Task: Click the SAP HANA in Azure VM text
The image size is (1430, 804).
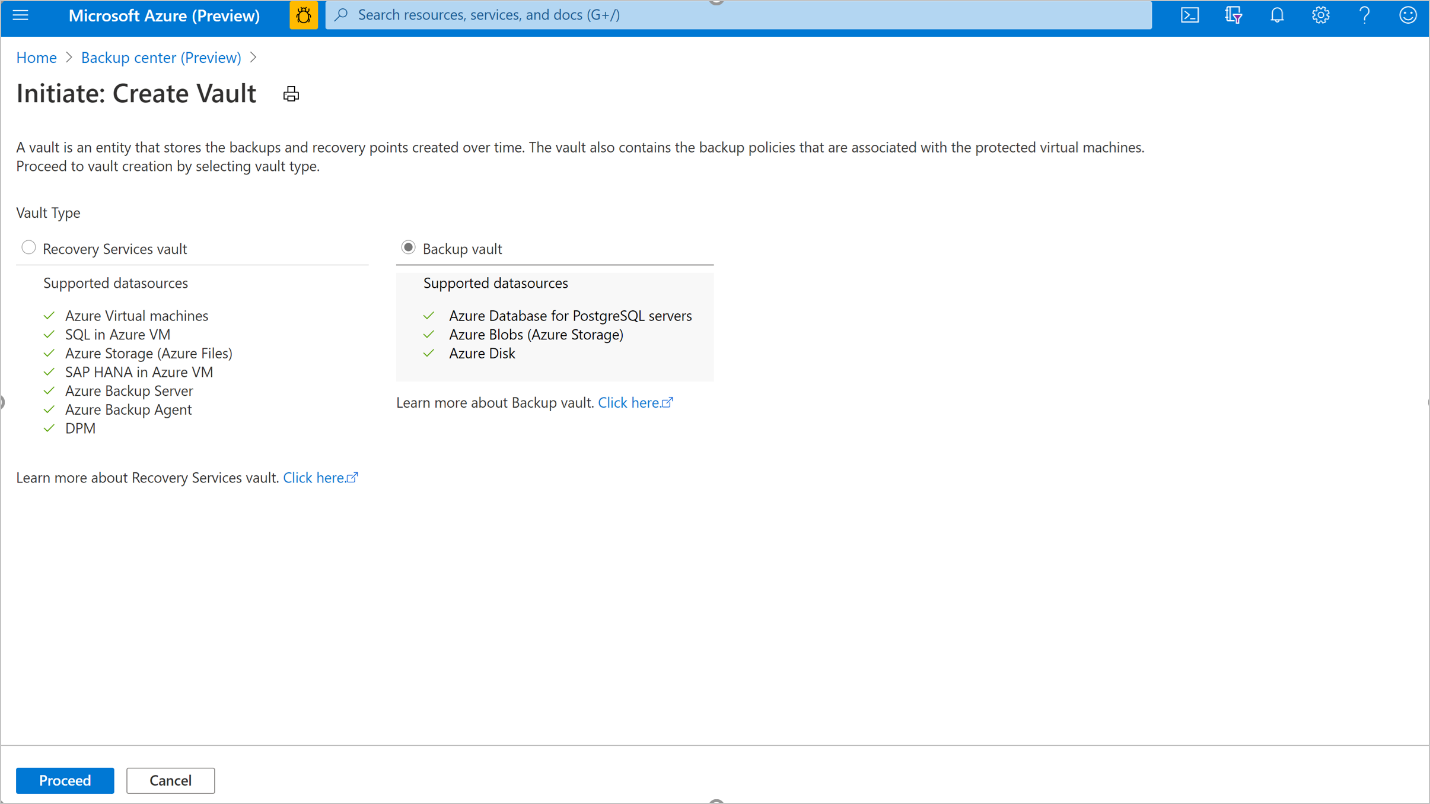Action: tap(139, 372)
